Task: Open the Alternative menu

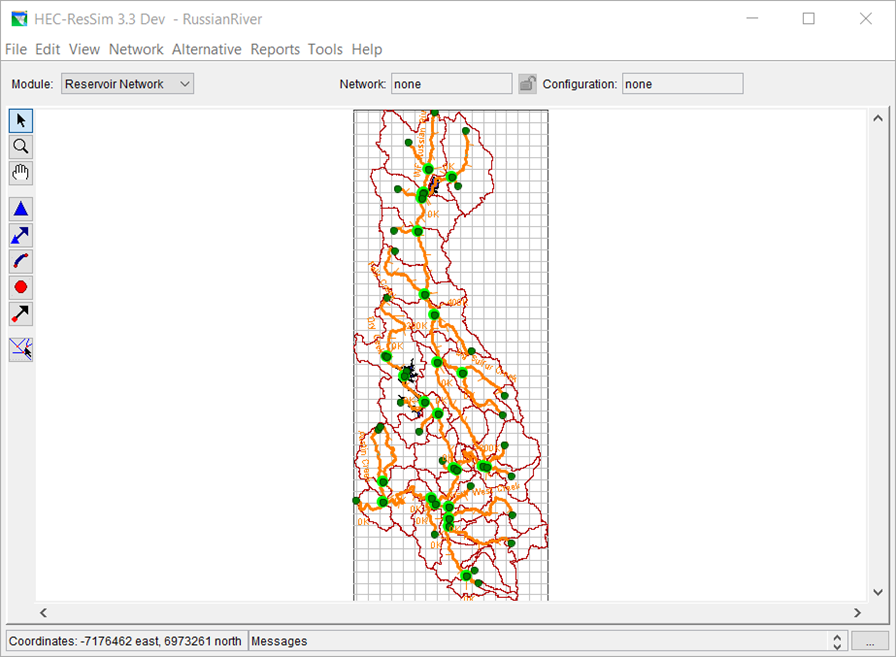Action: pyautogui.click(x=206, y=49)
